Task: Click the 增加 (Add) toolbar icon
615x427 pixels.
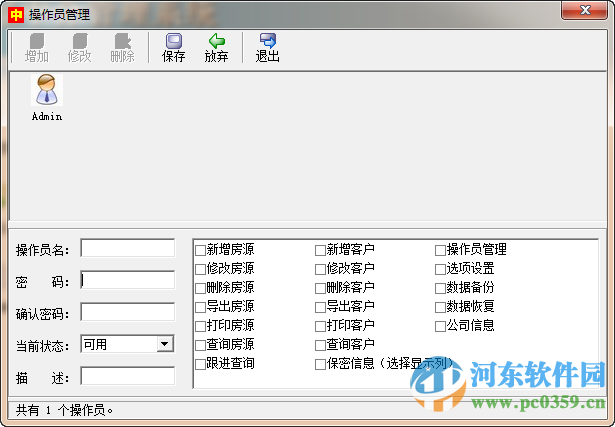Action: 37,48
